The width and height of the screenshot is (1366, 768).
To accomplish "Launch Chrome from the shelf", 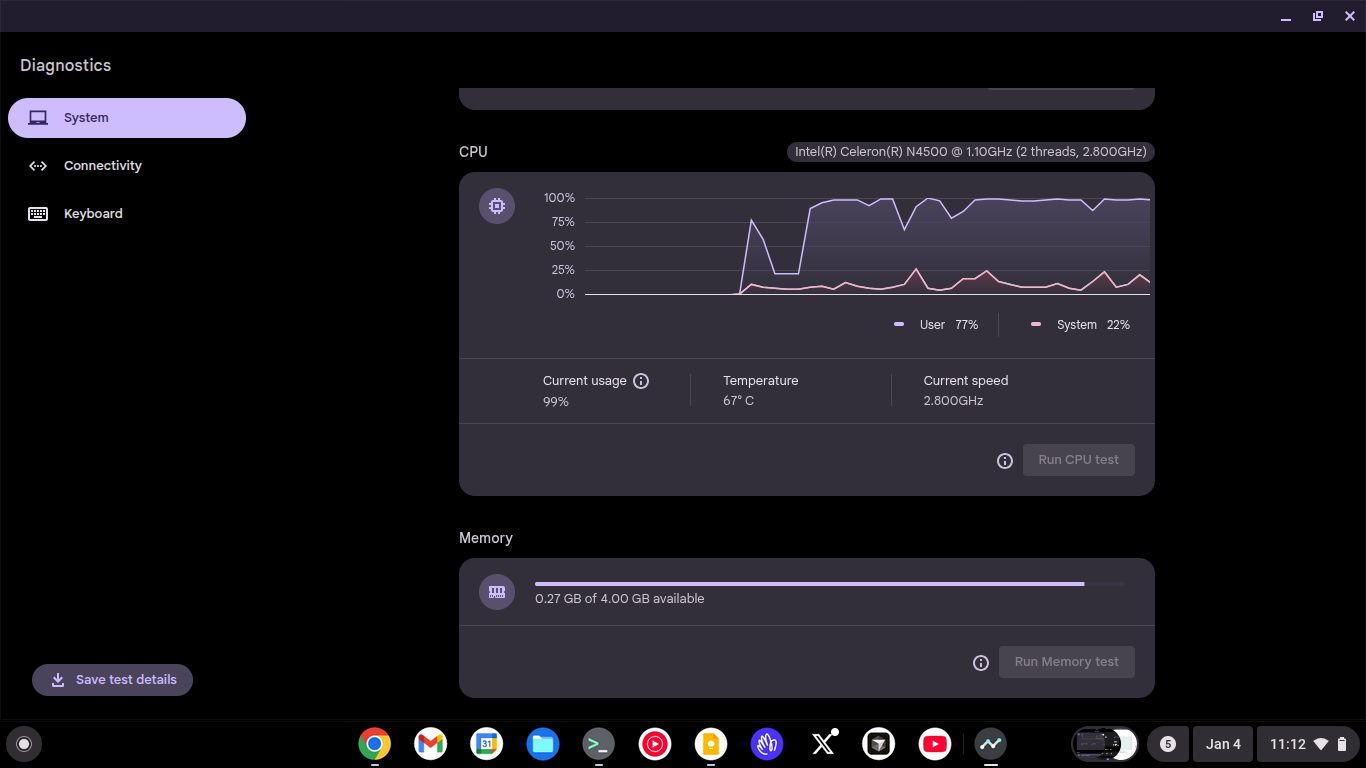I will pos(374,744).
